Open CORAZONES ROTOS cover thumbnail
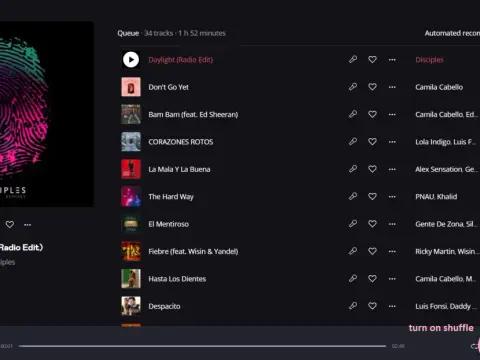This screenshot has width=480, height=360. click(131, 142)
